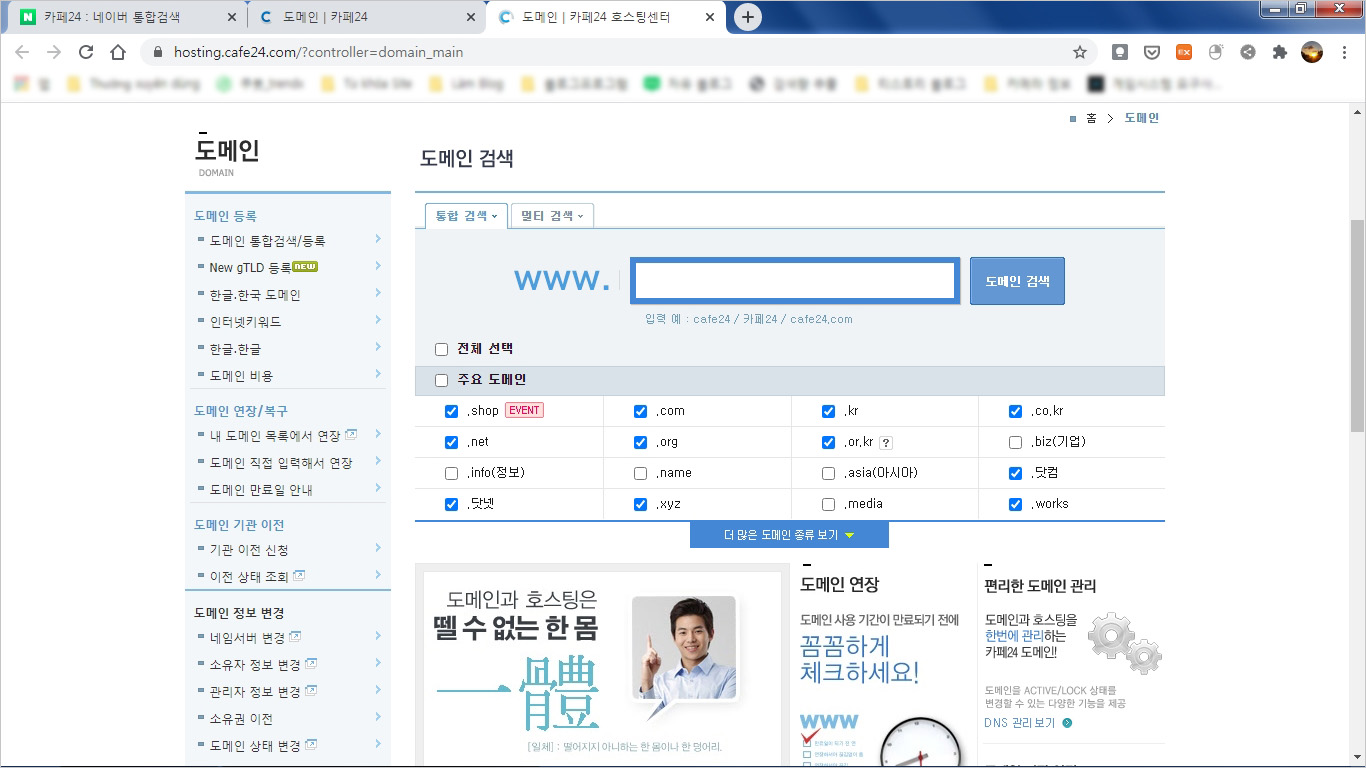Open the 한글.한글 sidebar link
The width and height of the screenshot is (1366, 768).
235,349
